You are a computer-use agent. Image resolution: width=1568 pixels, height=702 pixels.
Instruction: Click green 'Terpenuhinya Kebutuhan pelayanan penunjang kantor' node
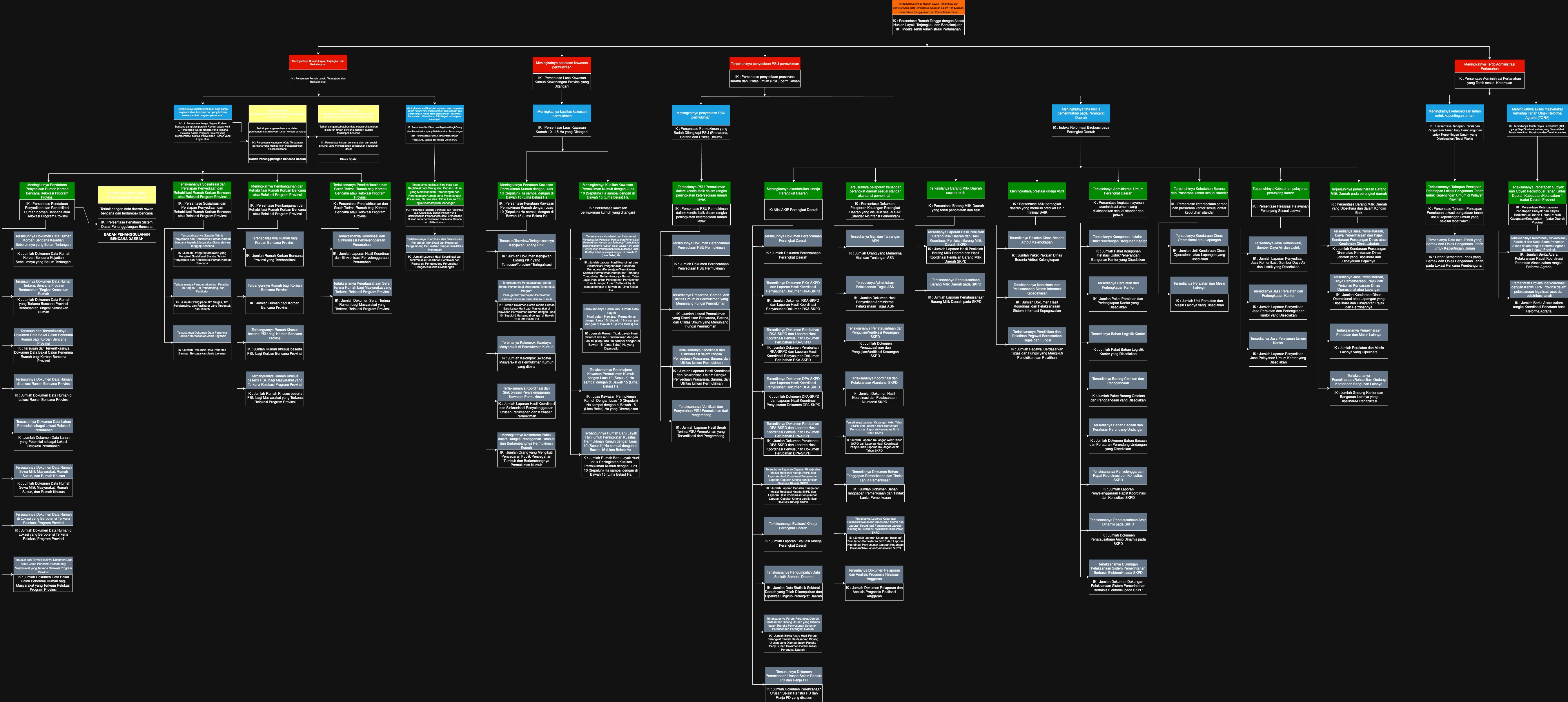(x=1280, y=190)
